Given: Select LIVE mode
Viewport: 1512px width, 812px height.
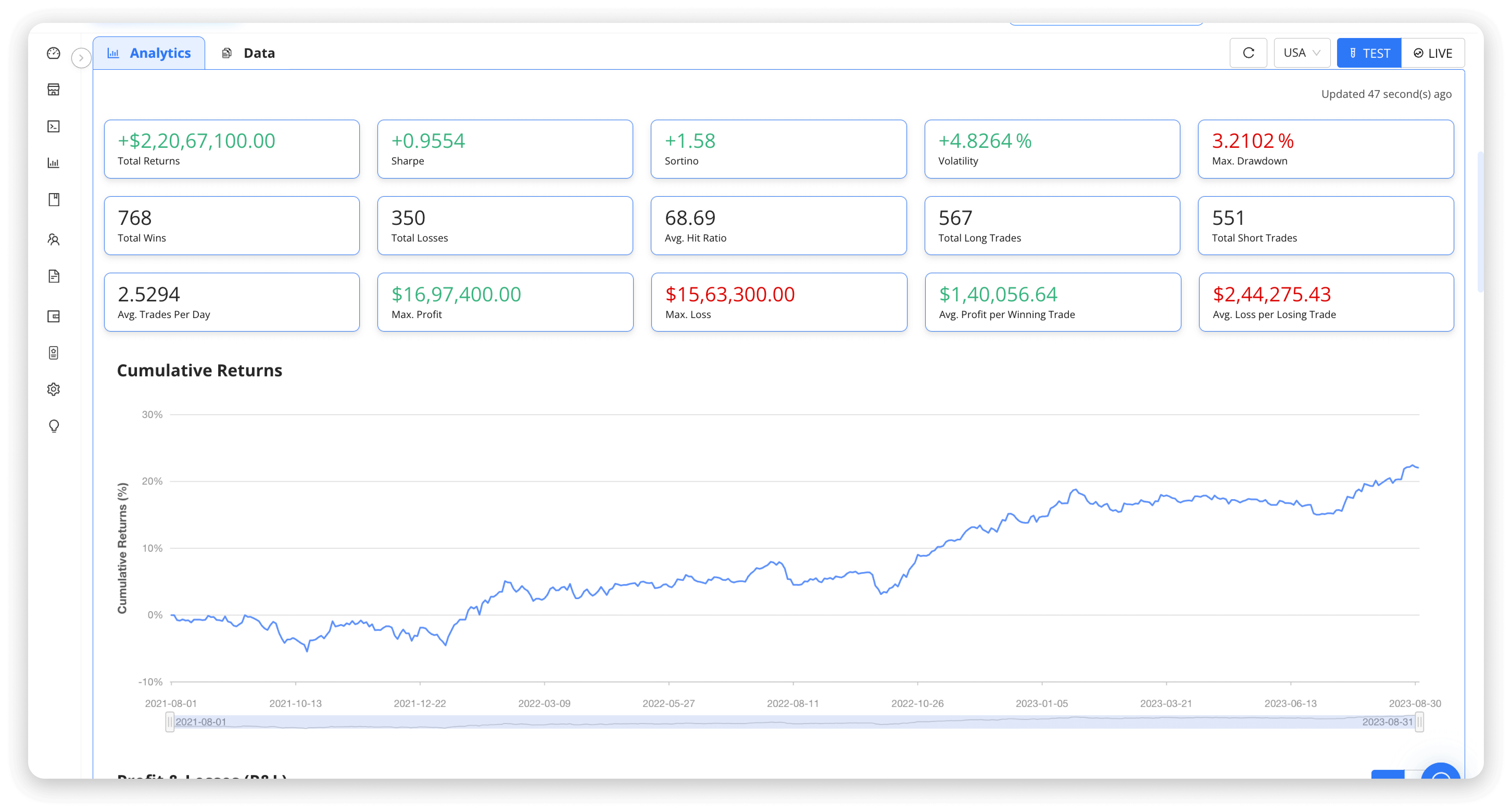Looking at the screenshot, I should tap(1433, 53).
